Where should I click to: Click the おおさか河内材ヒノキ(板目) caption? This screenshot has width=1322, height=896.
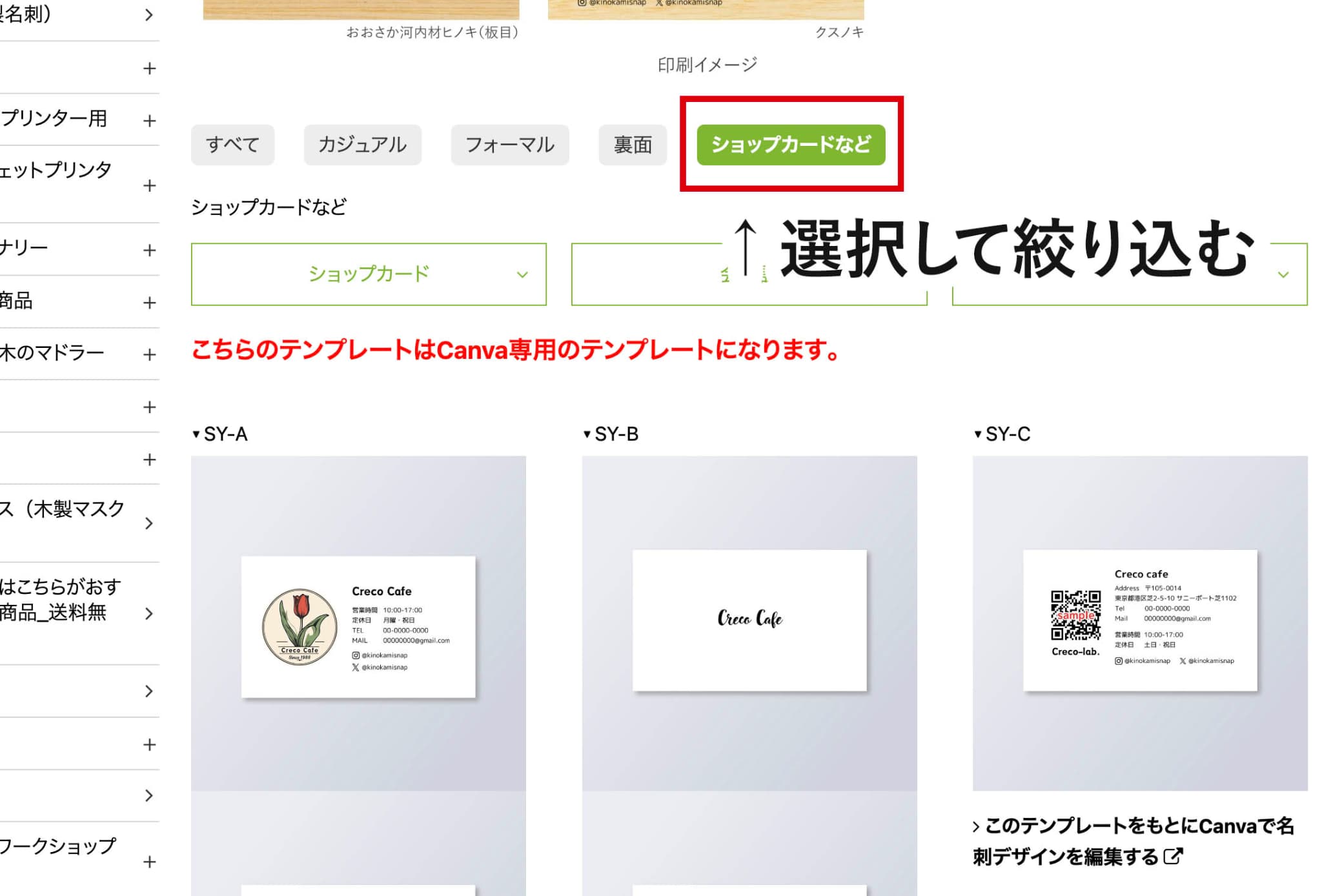(x=432, y=32)
